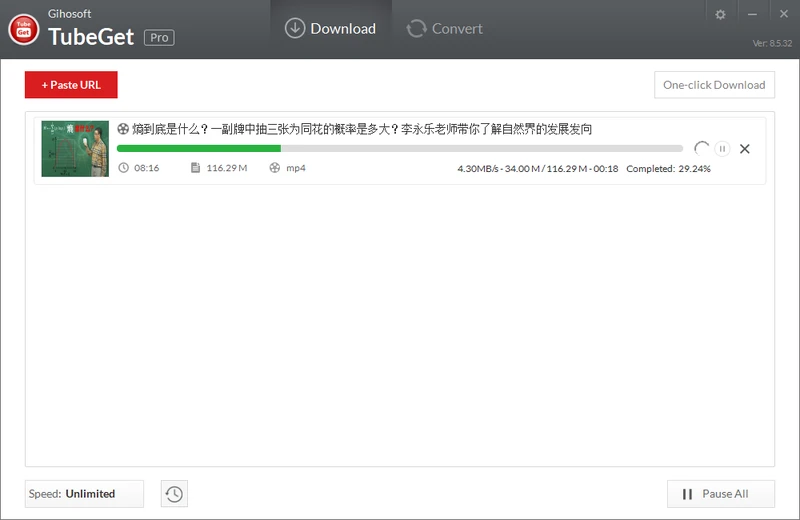The width and height of the screenshot is (800, 520).
Task: Open the settings gear menu
Action: 720,14
